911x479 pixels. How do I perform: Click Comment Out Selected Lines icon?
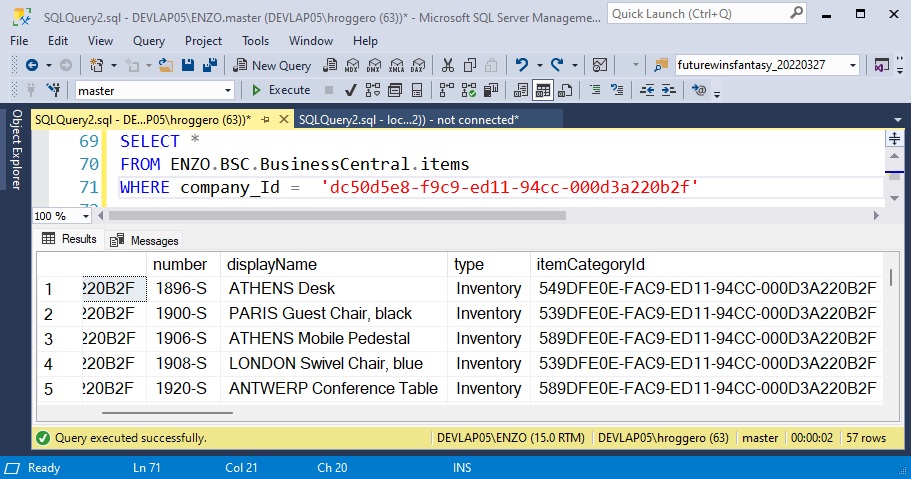(x=595, y=90)
